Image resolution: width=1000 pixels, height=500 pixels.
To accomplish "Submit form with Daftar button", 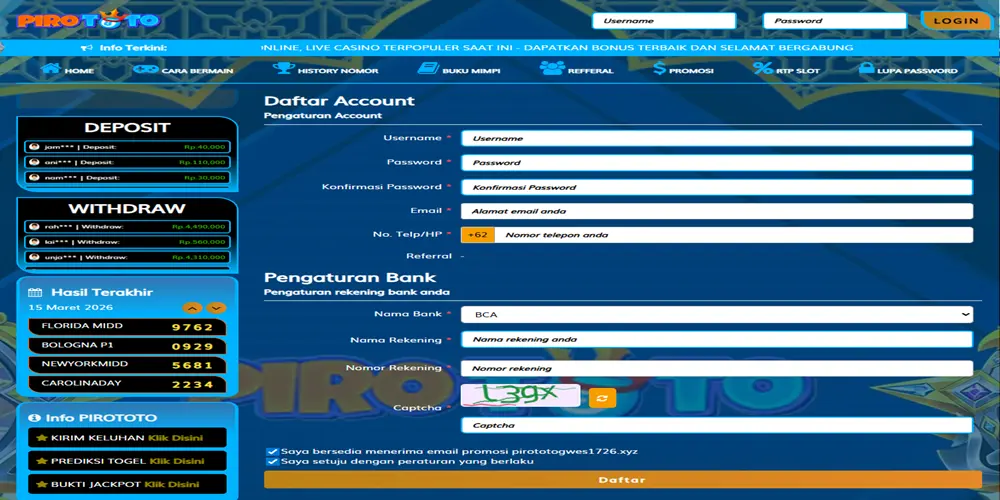I will coord(622,480).
